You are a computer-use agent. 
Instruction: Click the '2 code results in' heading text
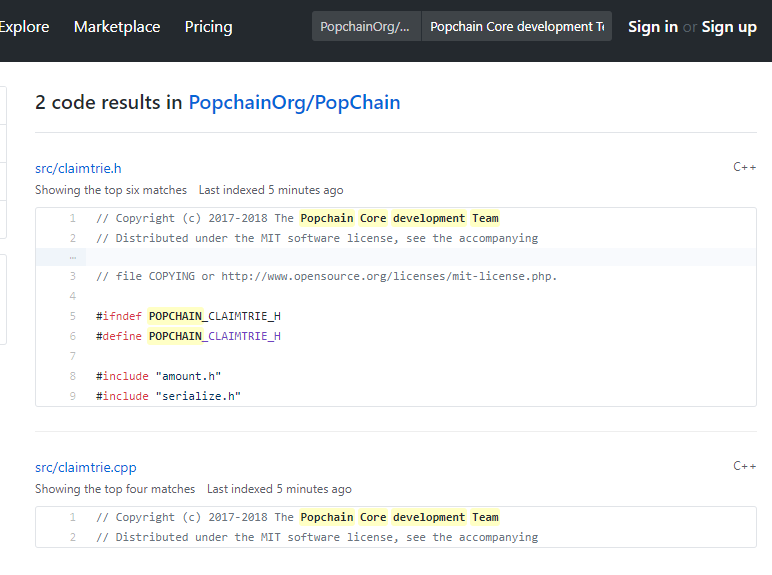click(108, 102)
